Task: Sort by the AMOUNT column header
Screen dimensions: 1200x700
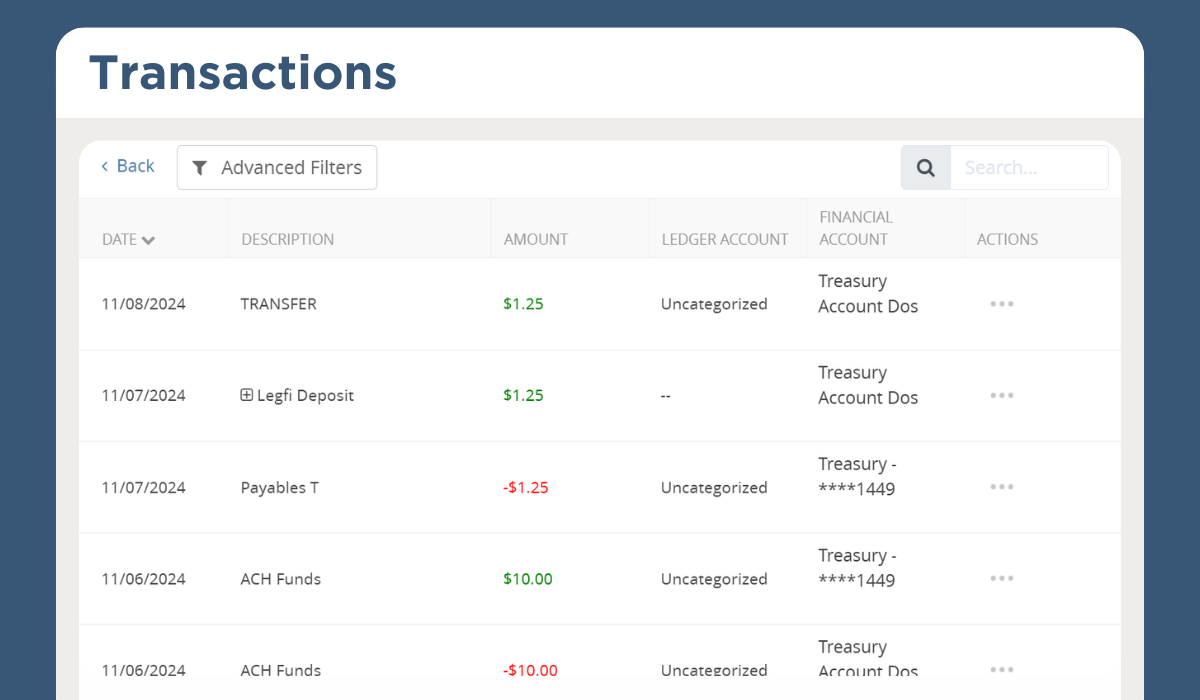Action: point(536,240)
